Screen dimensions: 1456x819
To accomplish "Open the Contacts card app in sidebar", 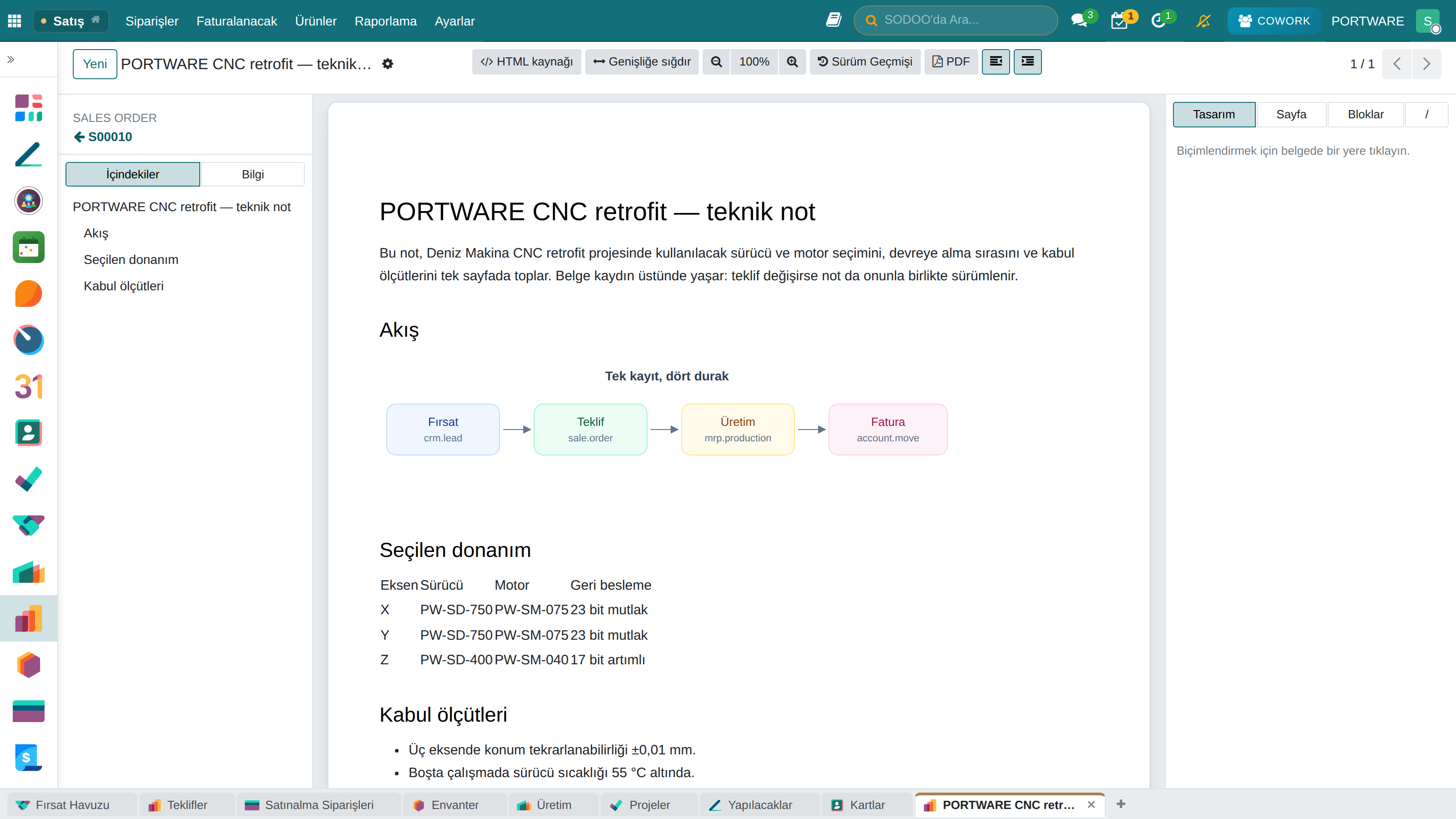I will (28, 432).
